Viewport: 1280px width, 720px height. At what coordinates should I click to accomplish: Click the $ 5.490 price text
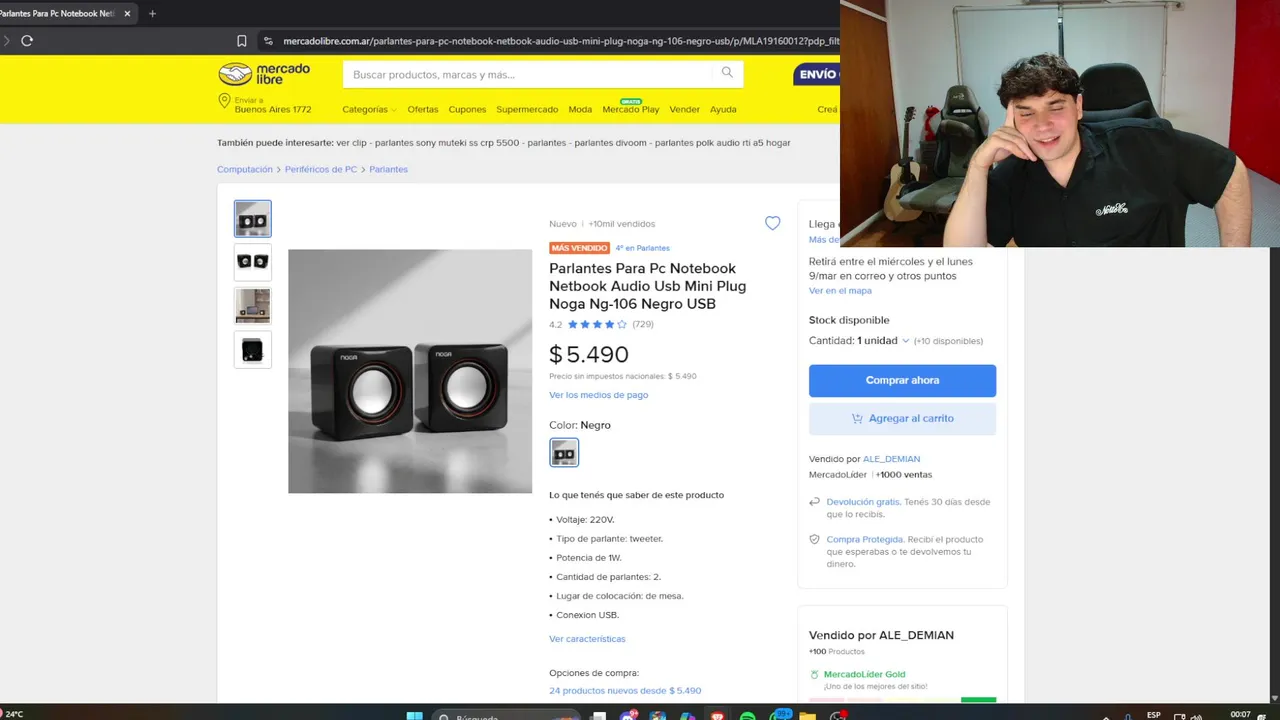(589, 355)
